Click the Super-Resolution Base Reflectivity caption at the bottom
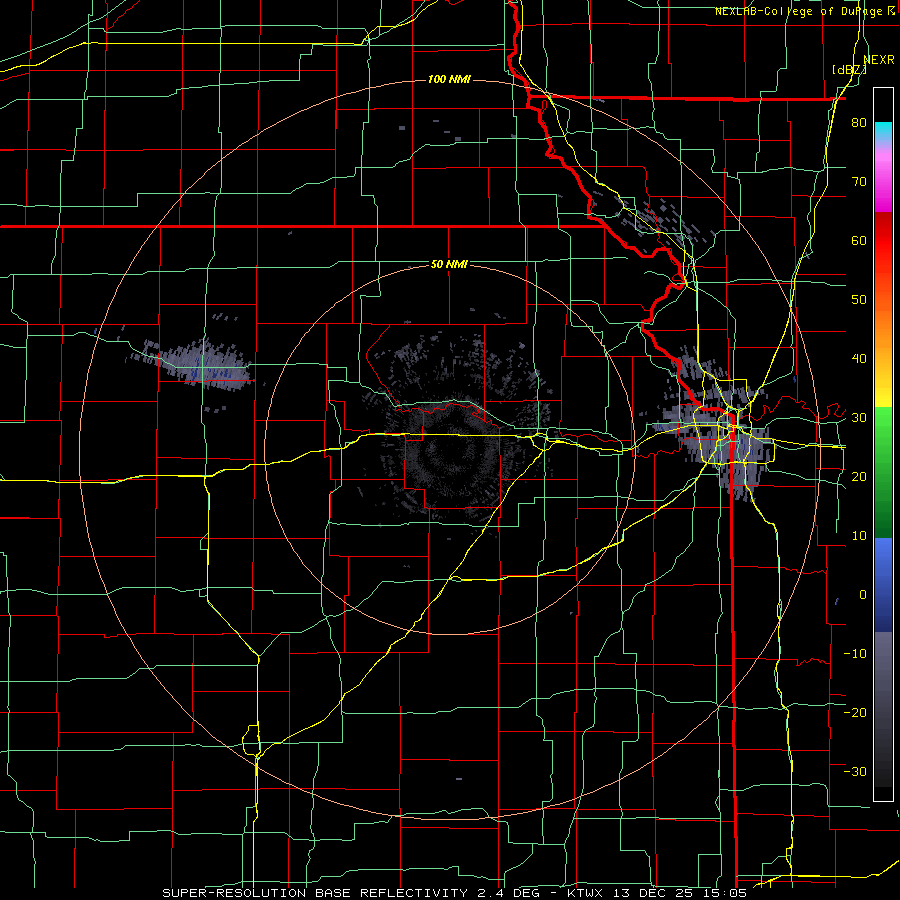The height and width of the screenshot is (900, 900). coord(455,893)
